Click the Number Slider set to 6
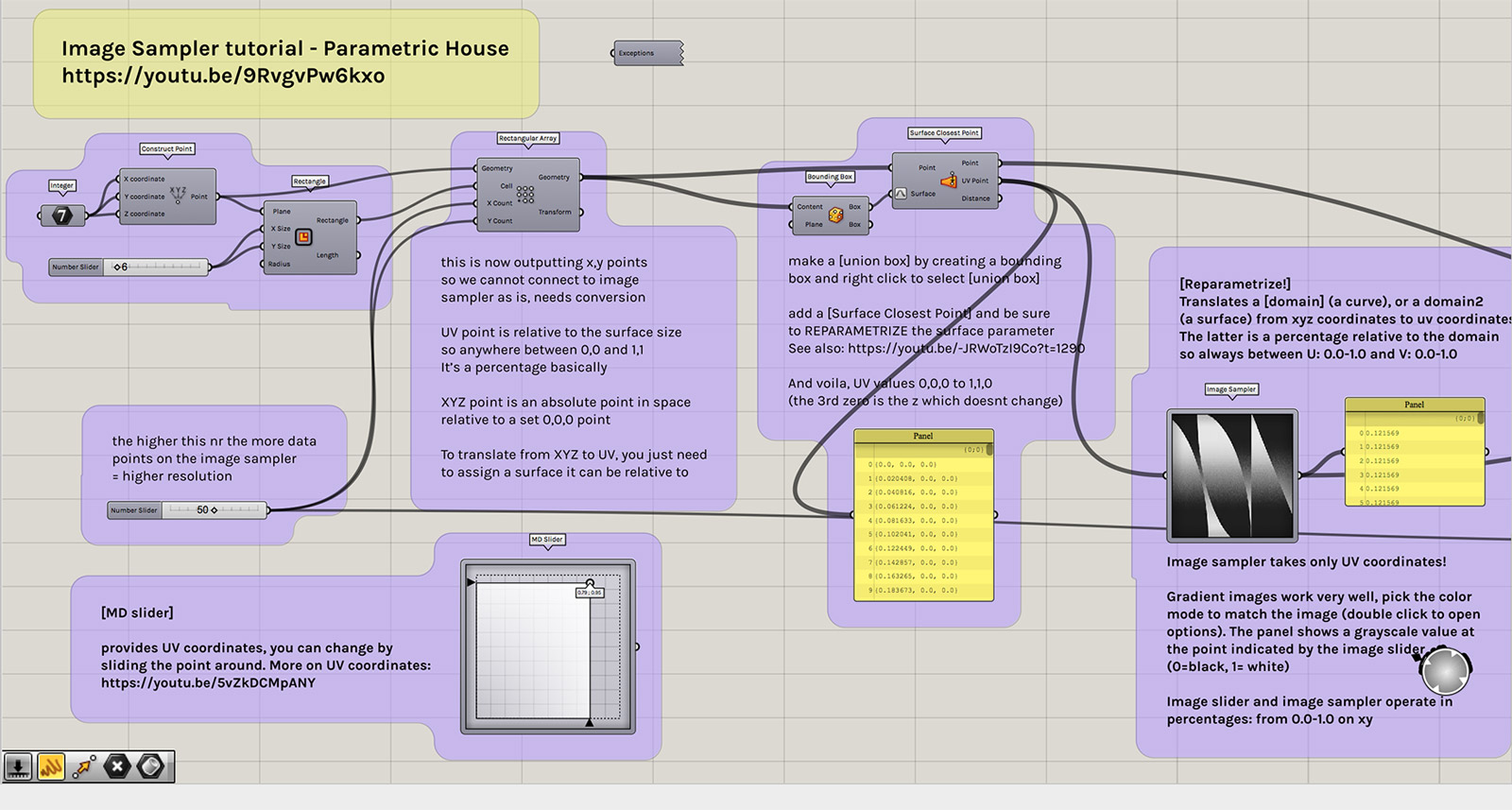 (129, 267)
